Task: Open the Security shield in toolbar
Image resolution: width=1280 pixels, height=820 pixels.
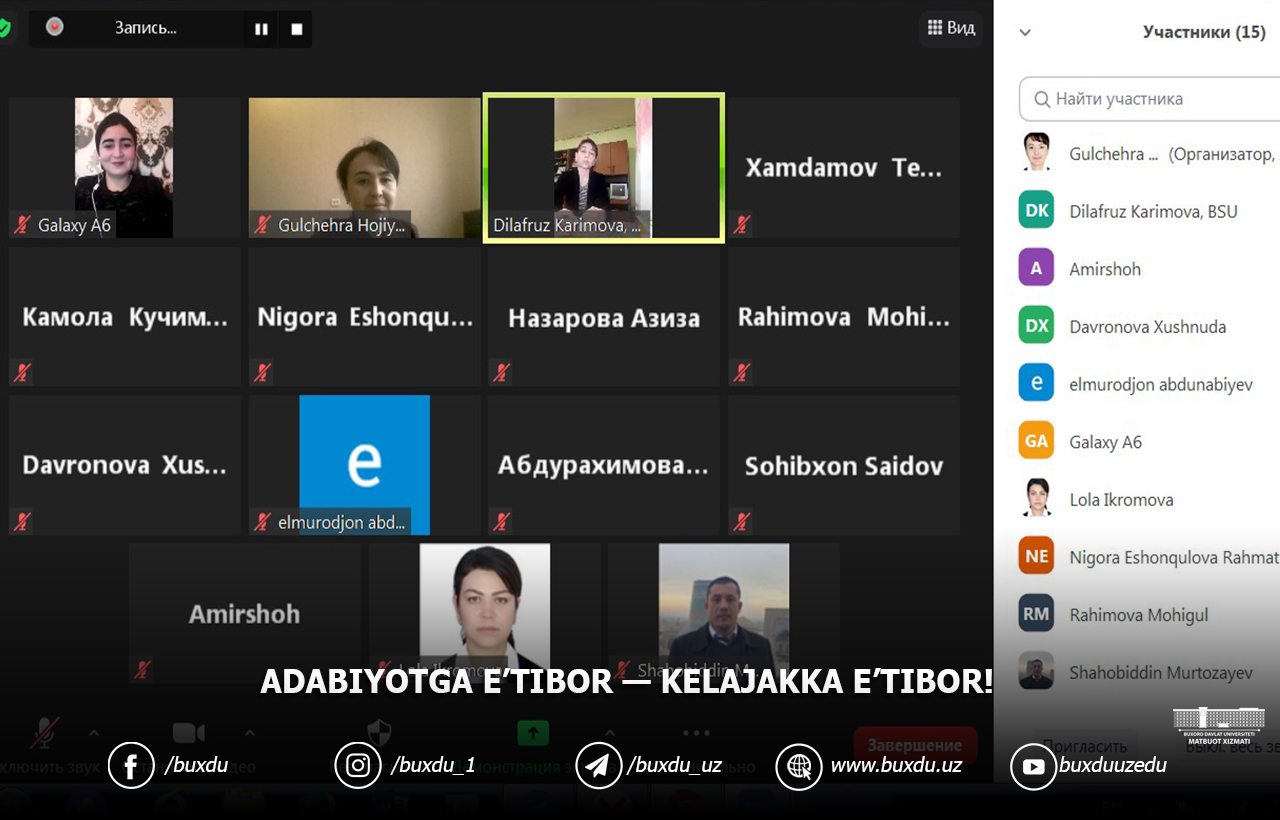Action: (379, 733)
